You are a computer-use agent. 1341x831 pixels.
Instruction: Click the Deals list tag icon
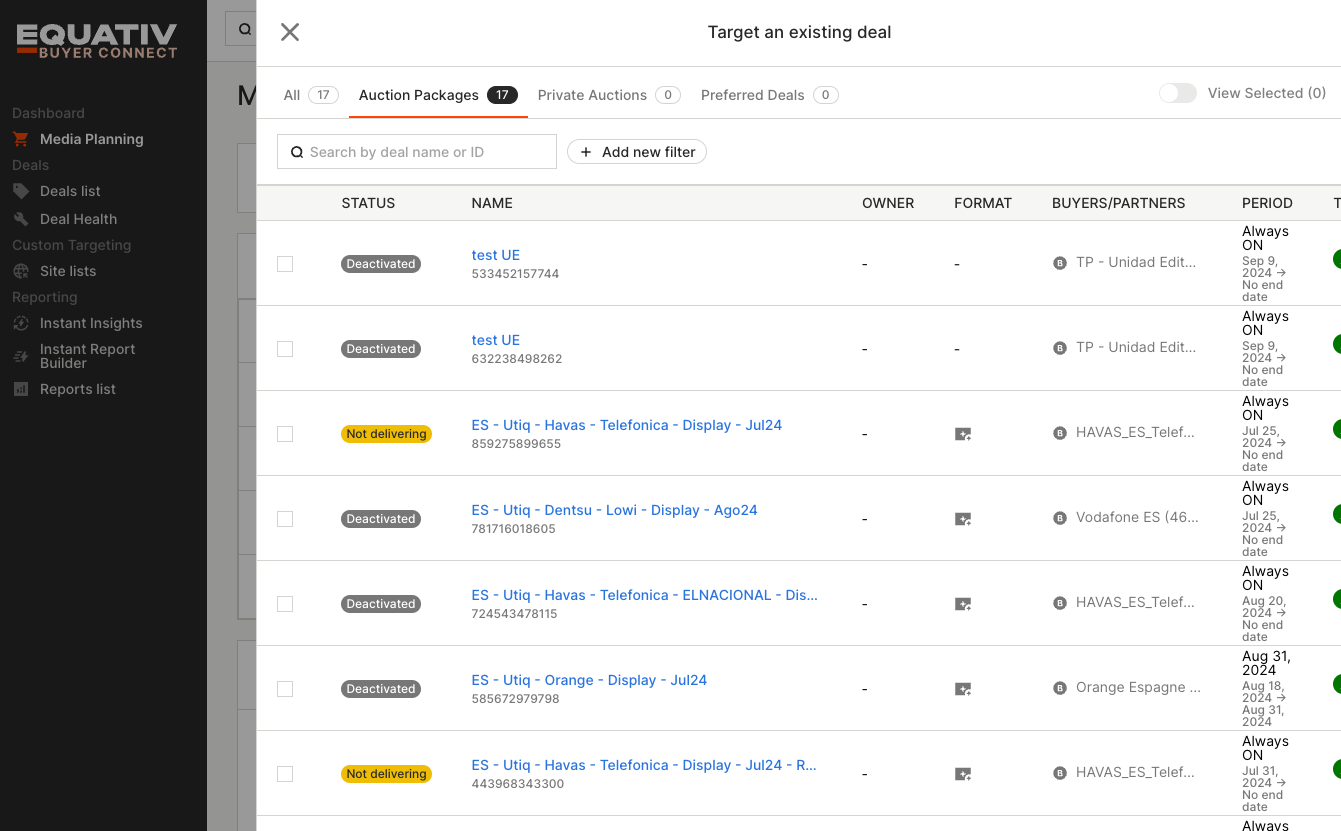coord(20,191)
